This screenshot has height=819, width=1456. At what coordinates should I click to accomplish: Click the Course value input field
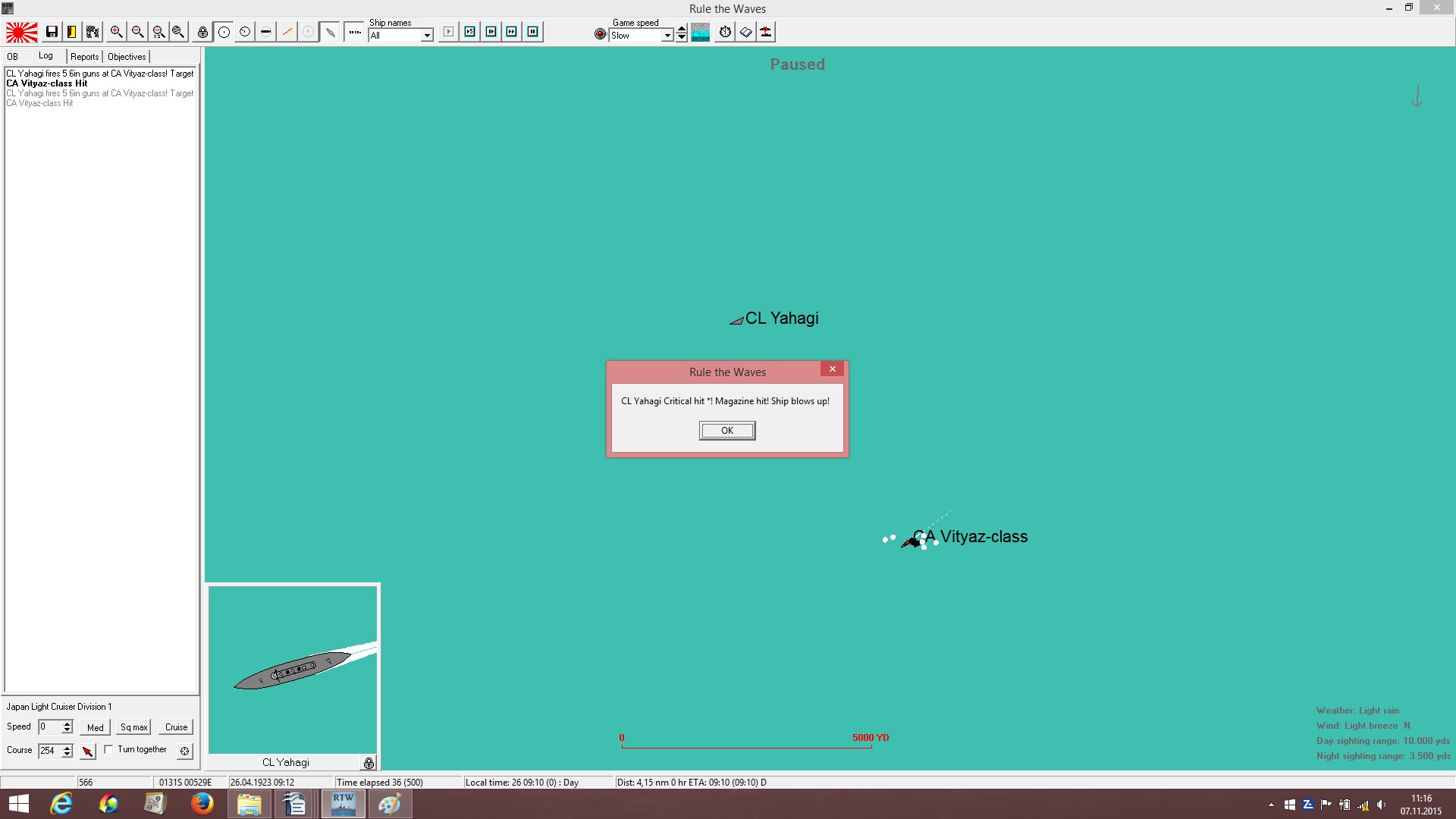pos(50,751)
